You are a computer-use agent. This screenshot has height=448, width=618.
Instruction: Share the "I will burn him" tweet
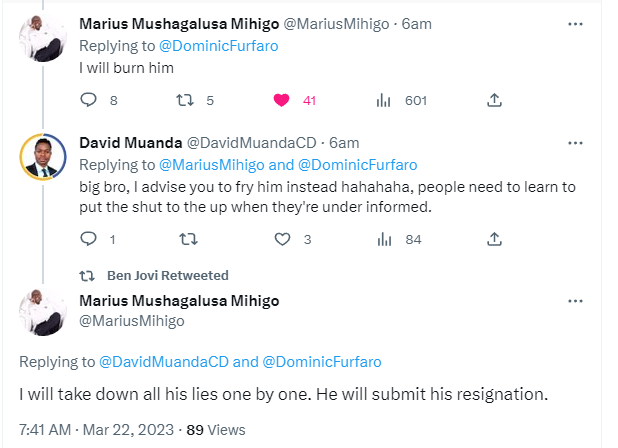click(494, 100)
